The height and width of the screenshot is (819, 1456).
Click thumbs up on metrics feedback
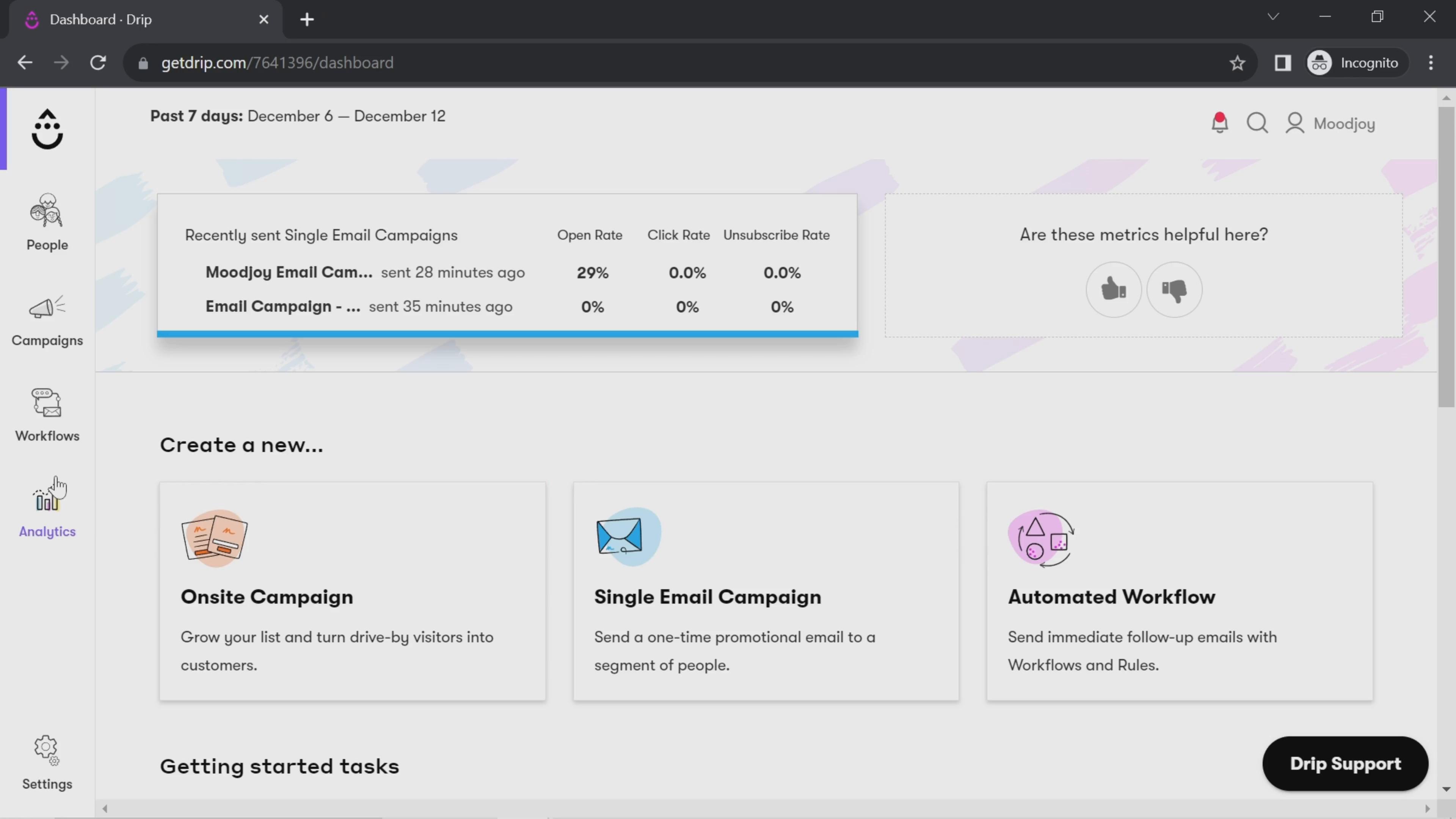coord(1112,289)
